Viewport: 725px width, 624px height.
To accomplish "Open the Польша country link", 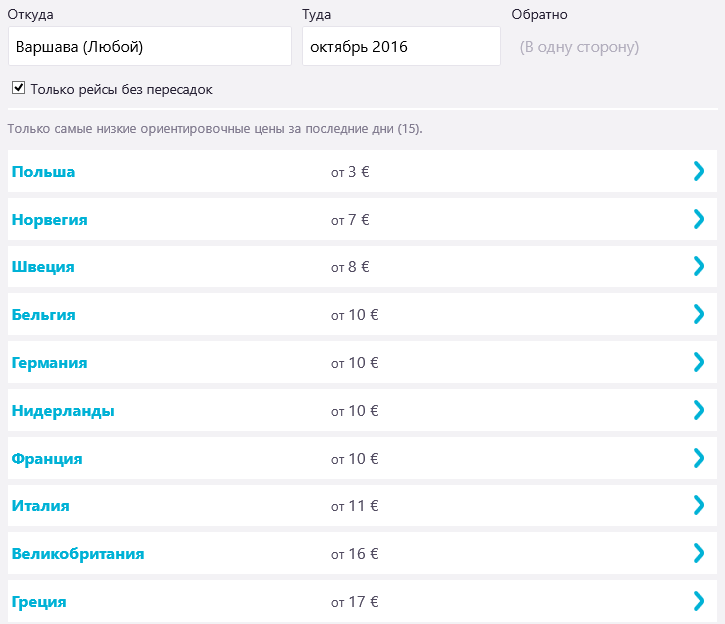I will coord(44,172).
